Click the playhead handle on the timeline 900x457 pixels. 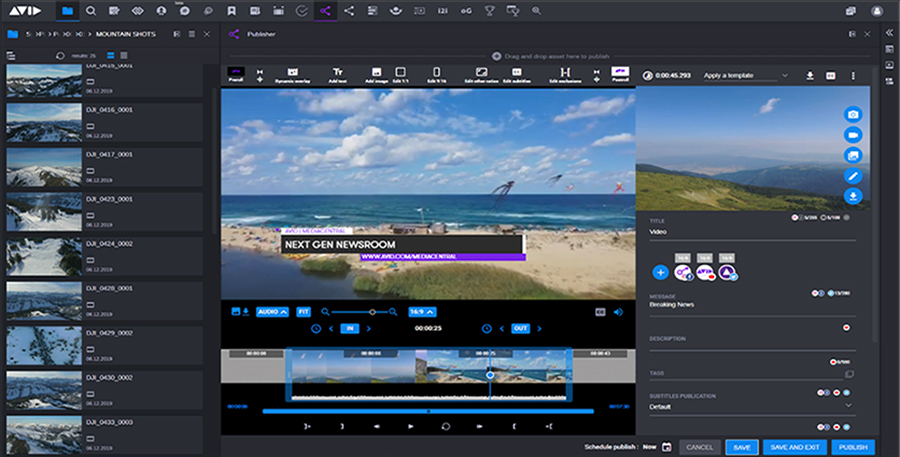click(x=490, y=375)
